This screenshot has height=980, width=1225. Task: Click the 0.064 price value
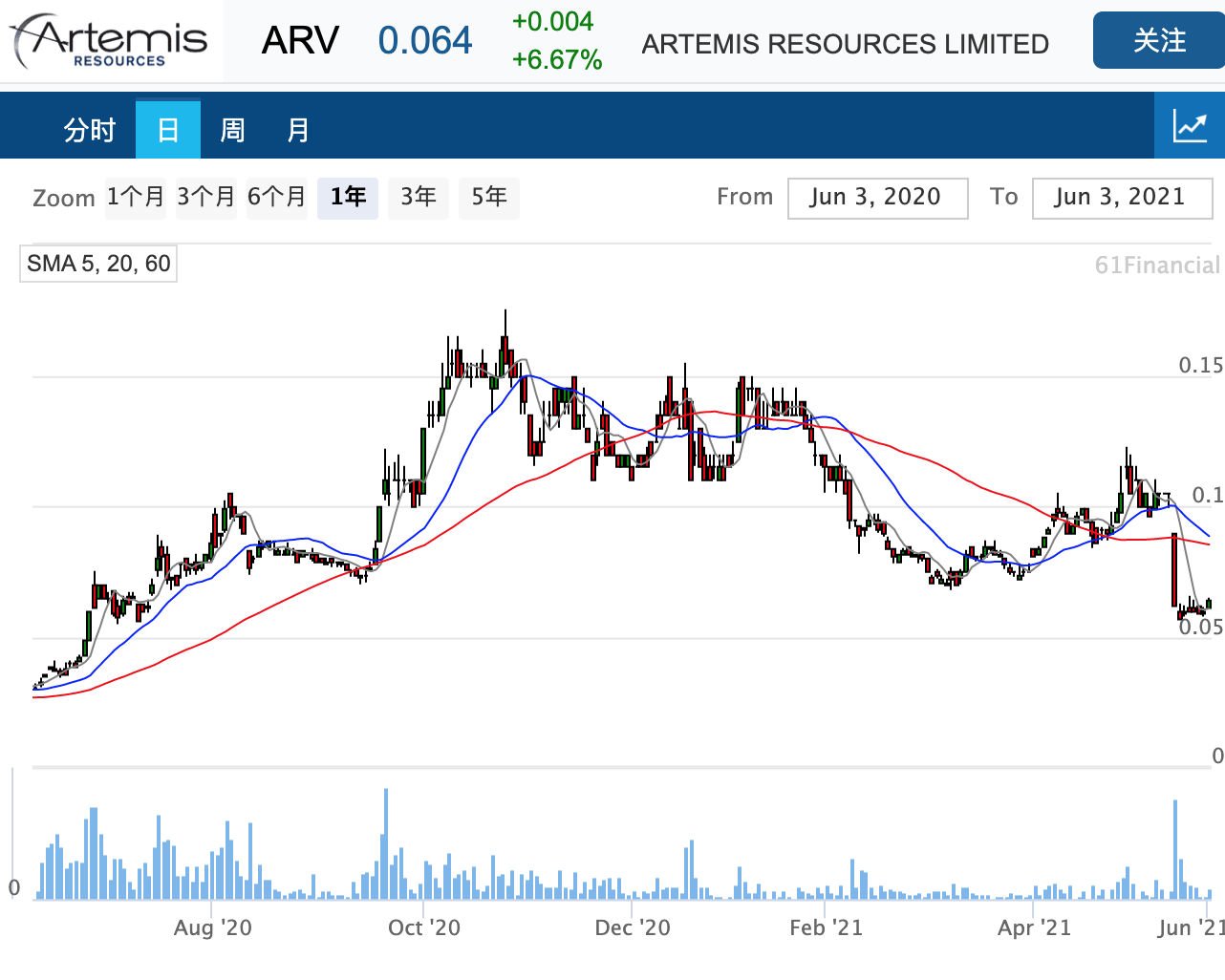pyautogui.click(x=425, y=41)
